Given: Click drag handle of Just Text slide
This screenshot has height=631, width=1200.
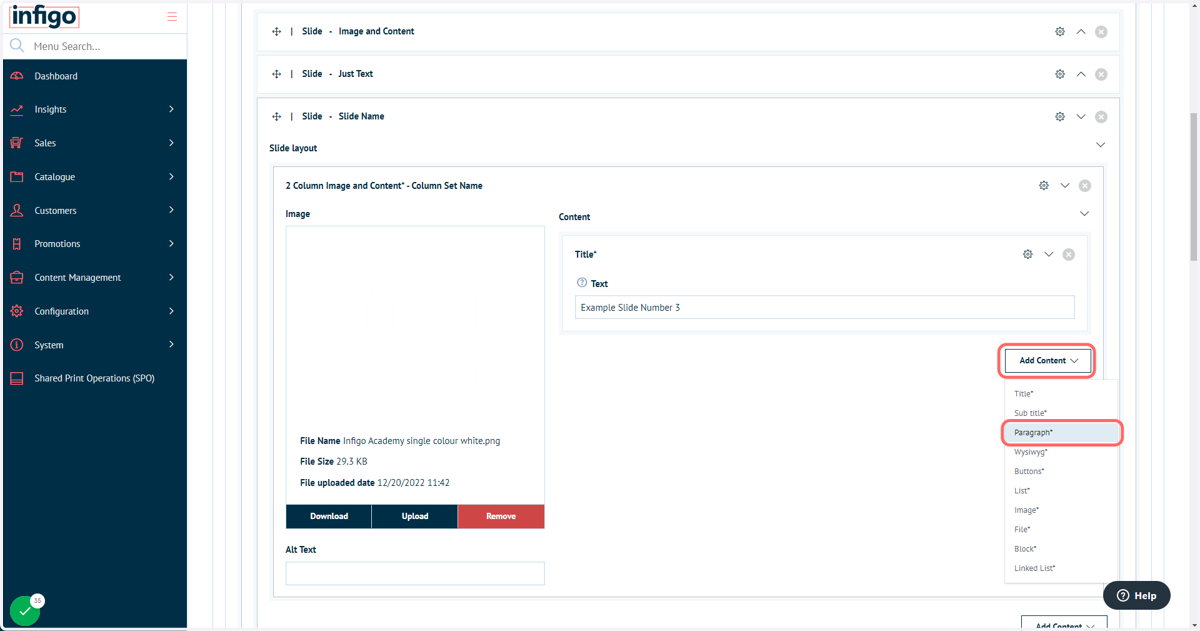Looking at the screenshot, I should [276, 74].
